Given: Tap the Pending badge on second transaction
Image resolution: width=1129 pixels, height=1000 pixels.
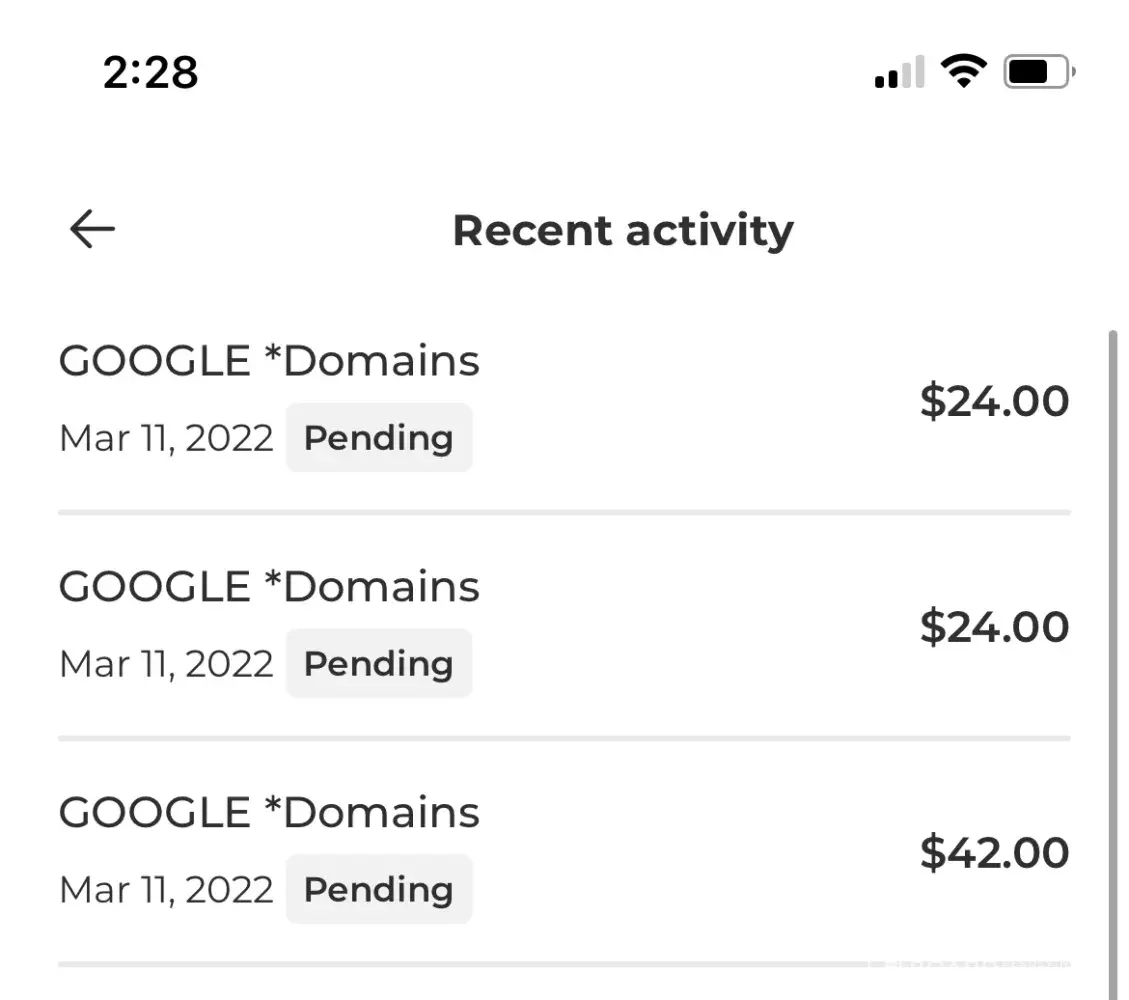Looking at the screenshot, I should tap(379, 664).
